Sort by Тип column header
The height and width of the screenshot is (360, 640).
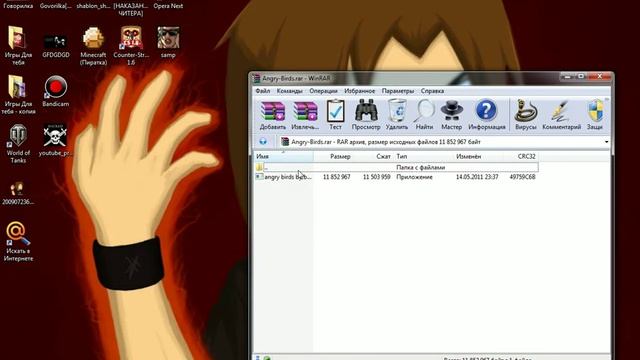[x=423, y=156]
